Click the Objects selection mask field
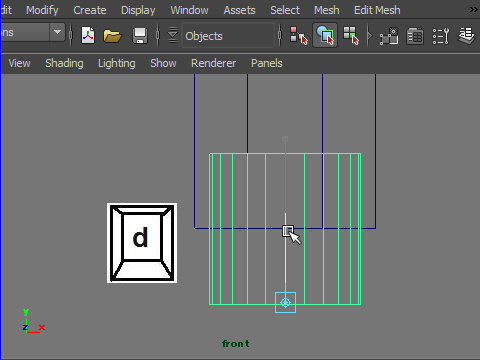 point(228,36)
